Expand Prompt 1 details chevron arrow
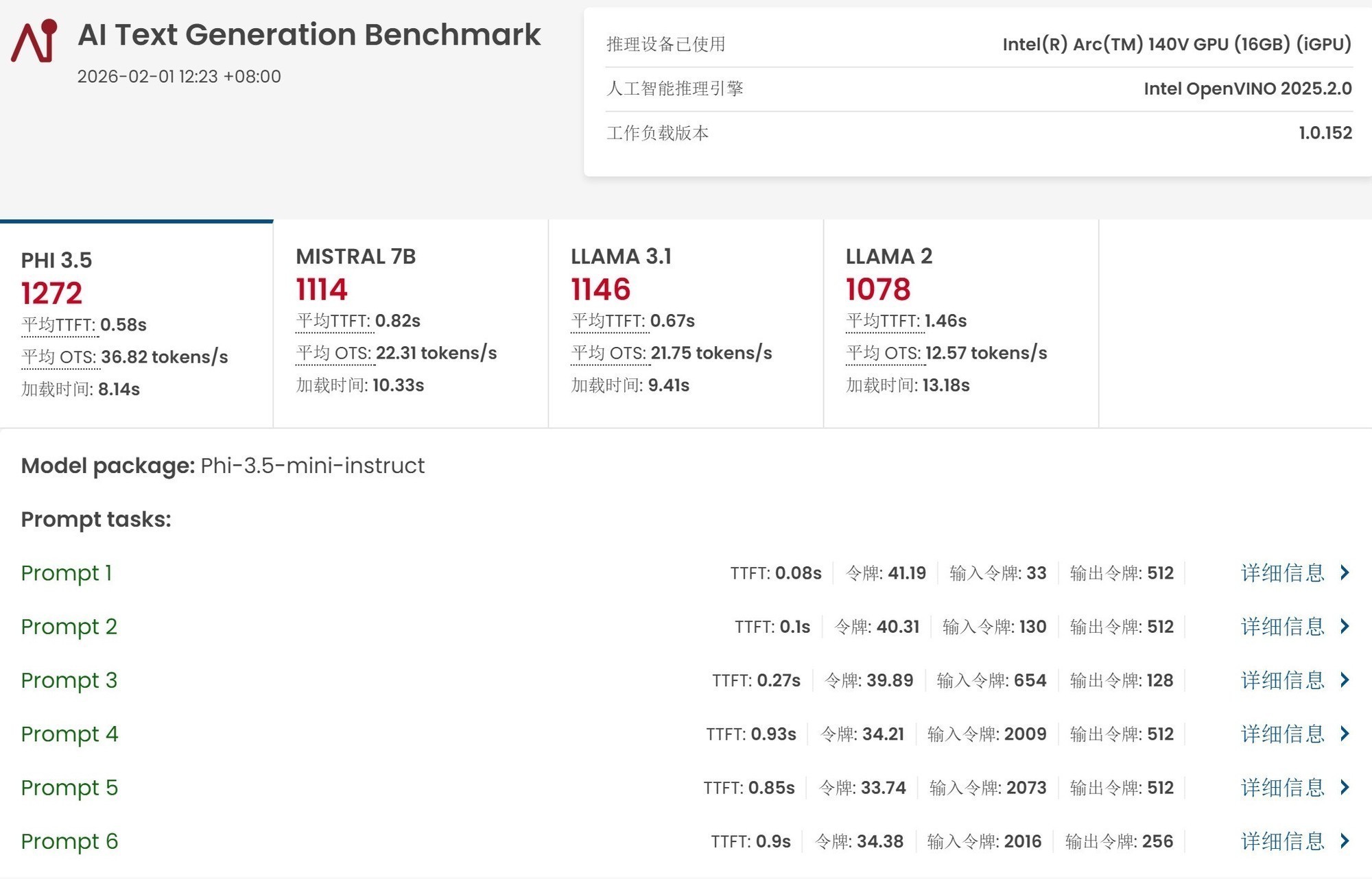The image size is (1372, 879). (x=1345, y=573)
